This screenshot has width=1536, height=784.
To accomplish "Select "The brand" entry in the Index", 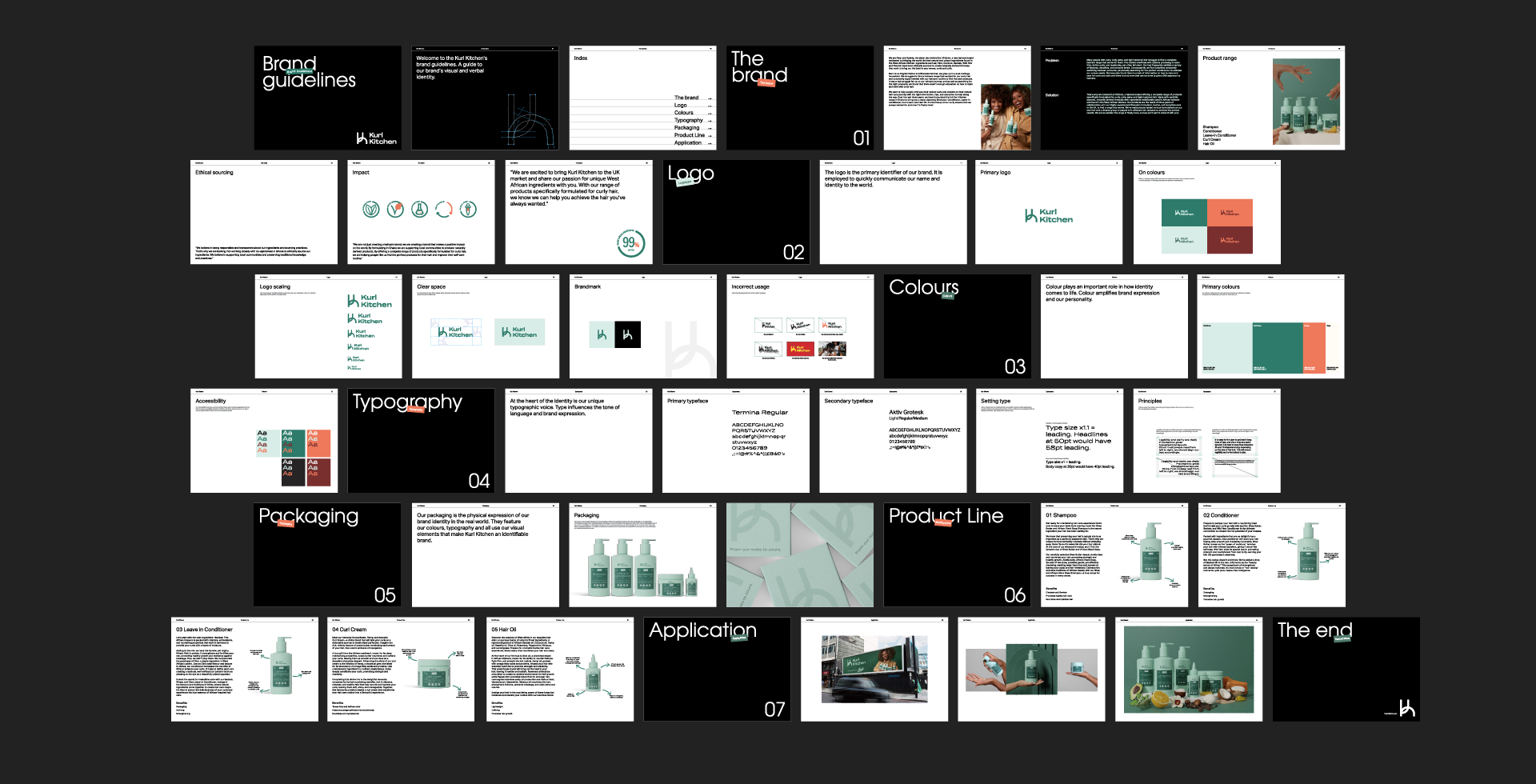I will coord(686,98).
